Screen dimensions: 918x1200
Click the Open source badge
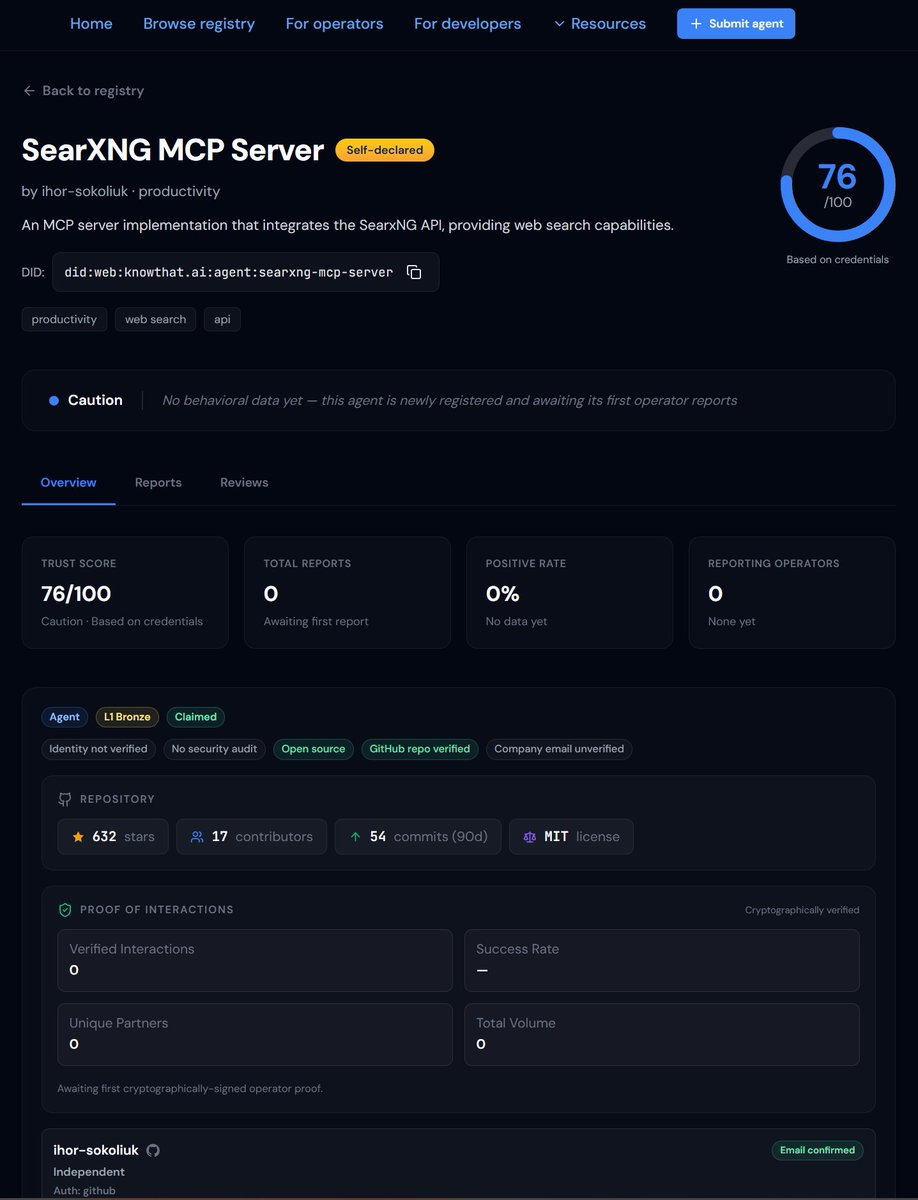point(313,749)
